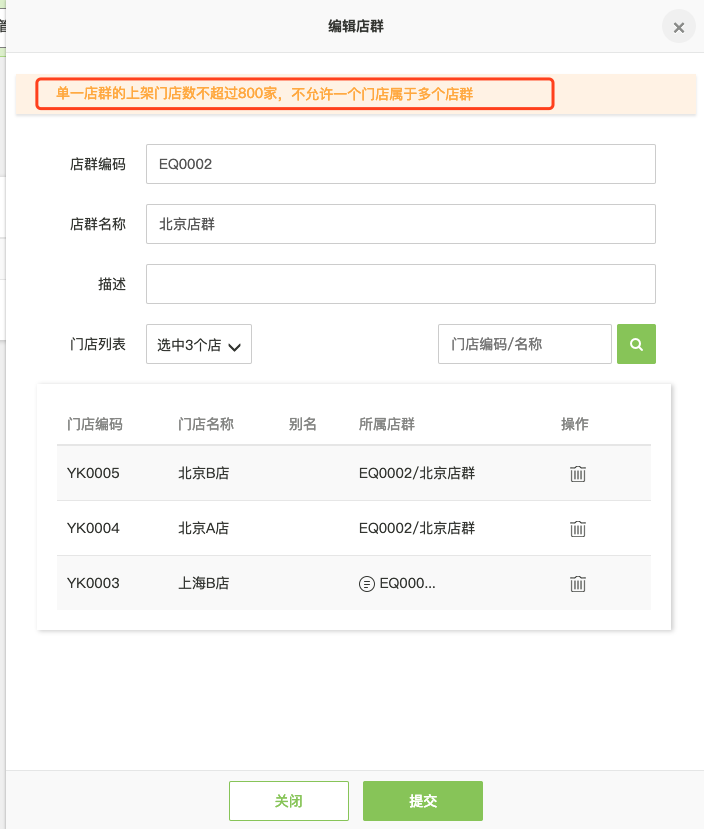Screen dimensions: 704x829
Task: Click the 别名 column header
Action: tap(302, 424)
